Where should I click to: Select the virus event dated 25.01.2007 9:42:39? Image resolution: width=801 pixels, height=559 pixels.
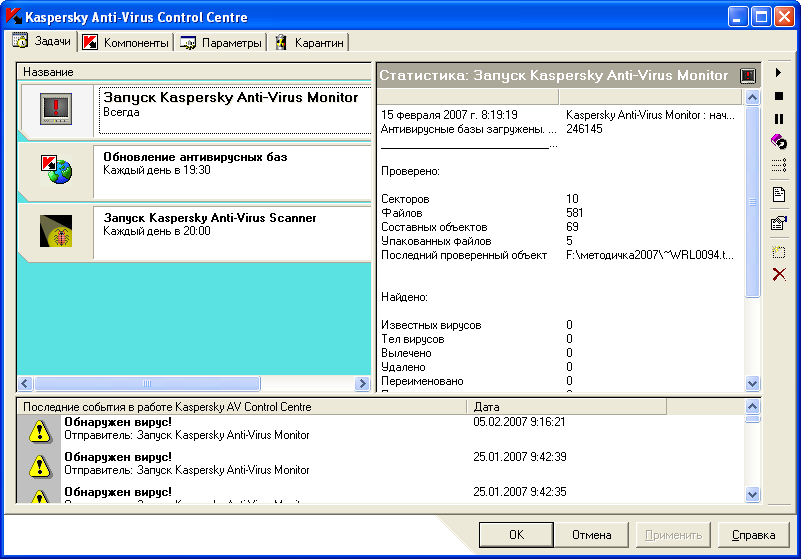(x=381, y=463)
